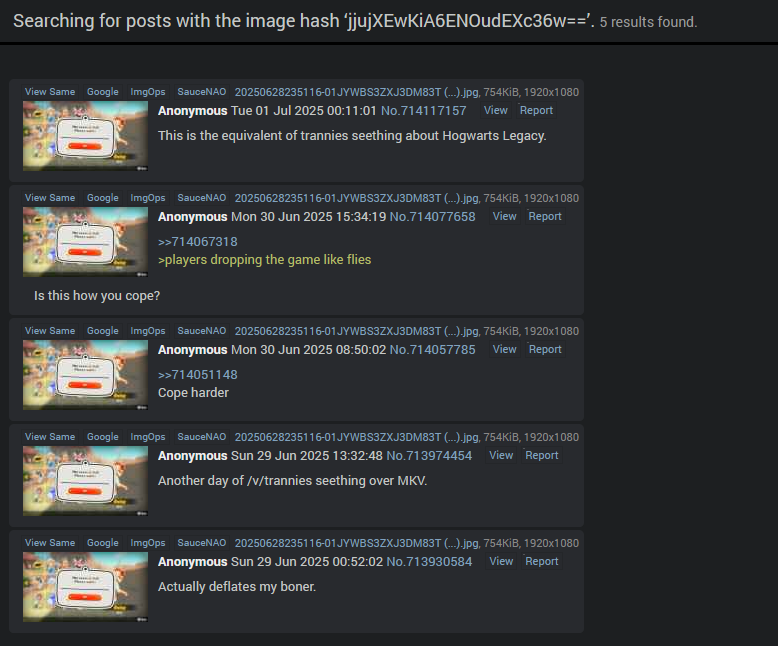
Task: Report post No.713974454
Action: pos(542,455)
